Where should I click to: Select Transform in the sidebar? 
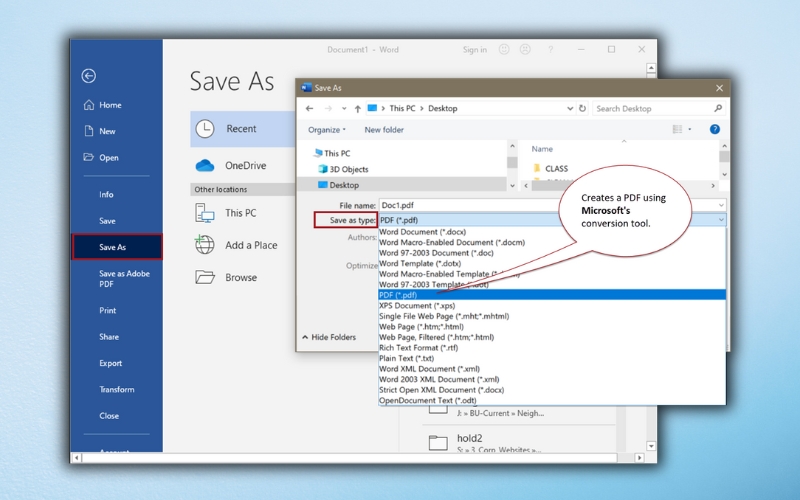pyautogui.click(x=117, y=389)
